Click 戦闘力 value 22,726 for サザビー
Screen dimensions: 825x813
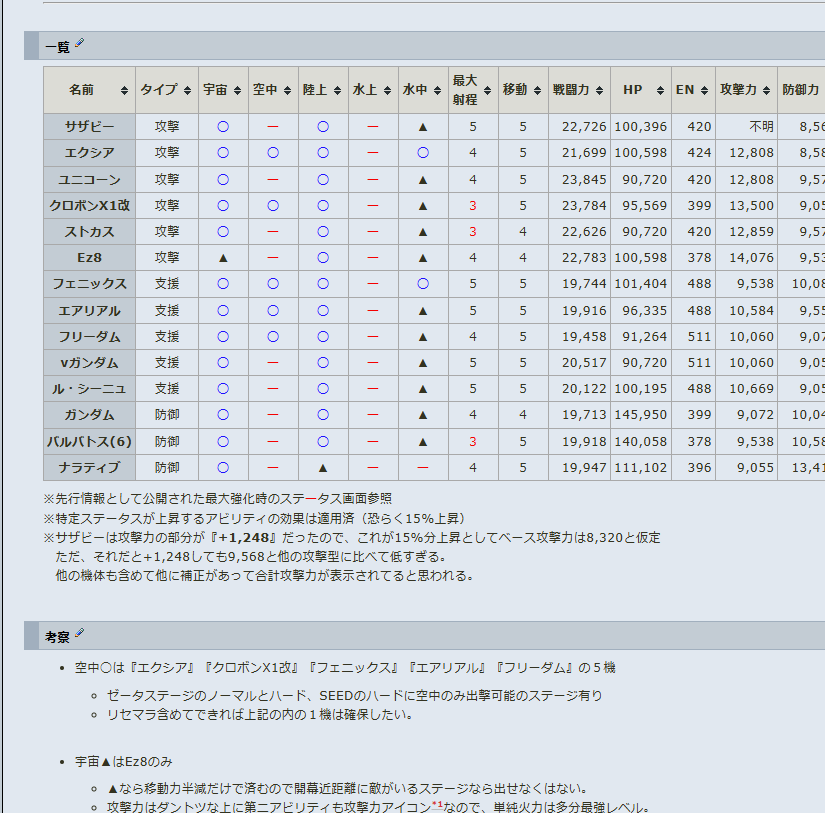coord(584,126)
